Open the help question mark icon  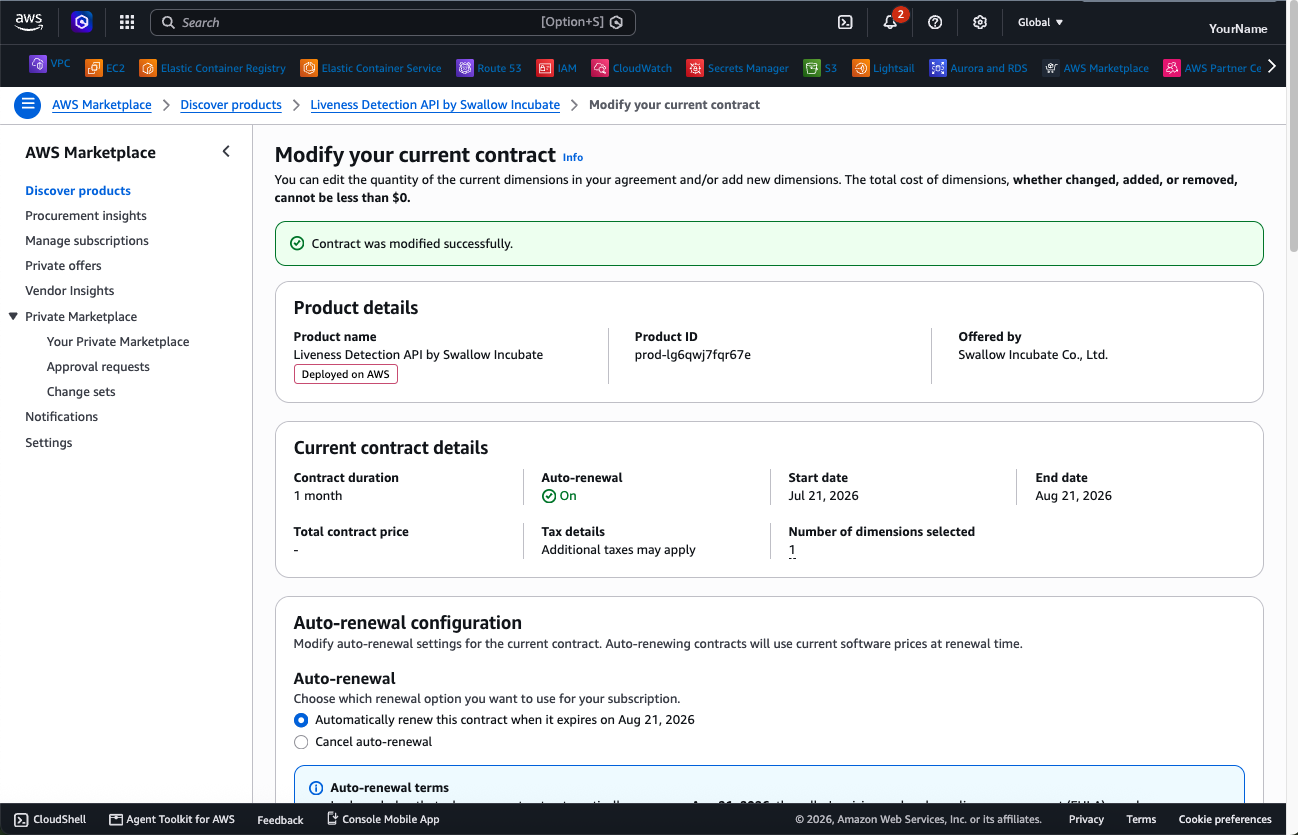pyautogui.click(x=935, y=22)
